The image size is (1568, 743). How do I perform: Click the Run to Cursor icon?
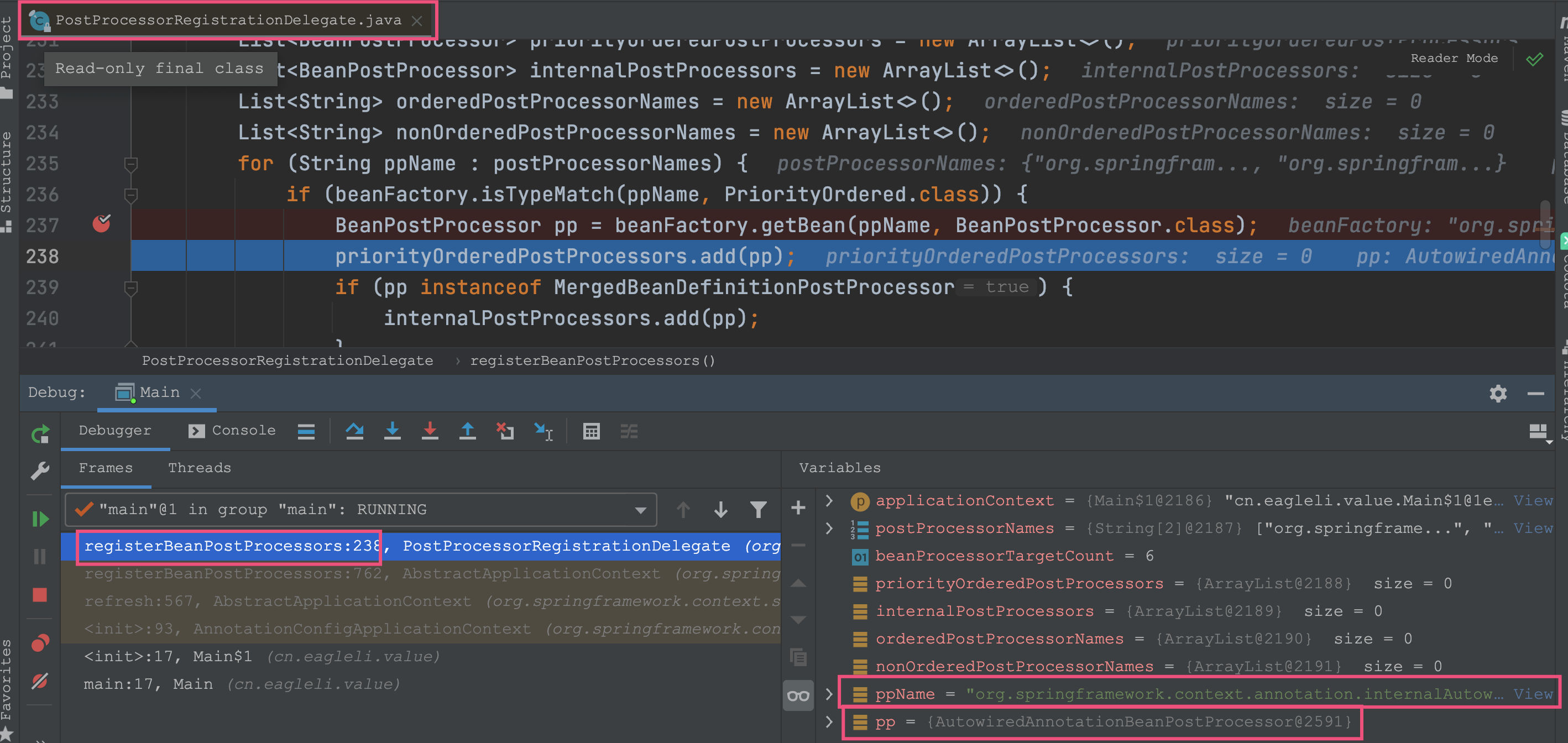(543, 431)
